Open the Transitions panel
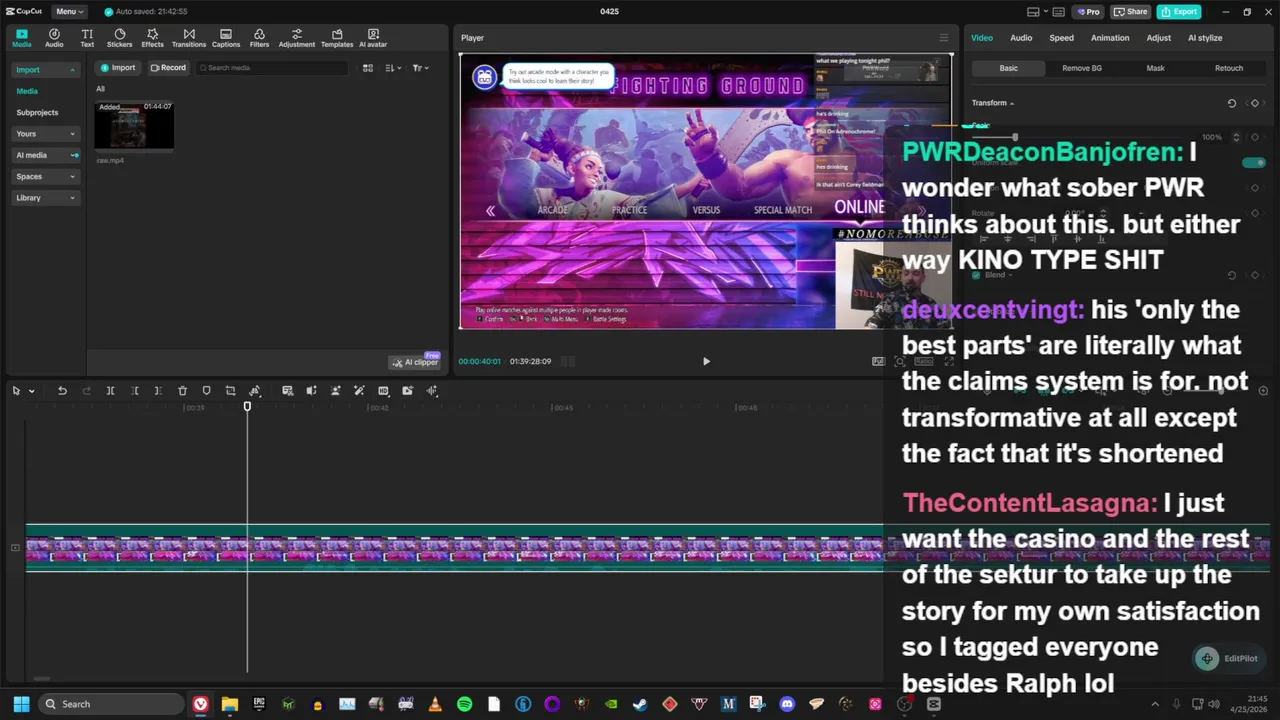 (188, 38)
